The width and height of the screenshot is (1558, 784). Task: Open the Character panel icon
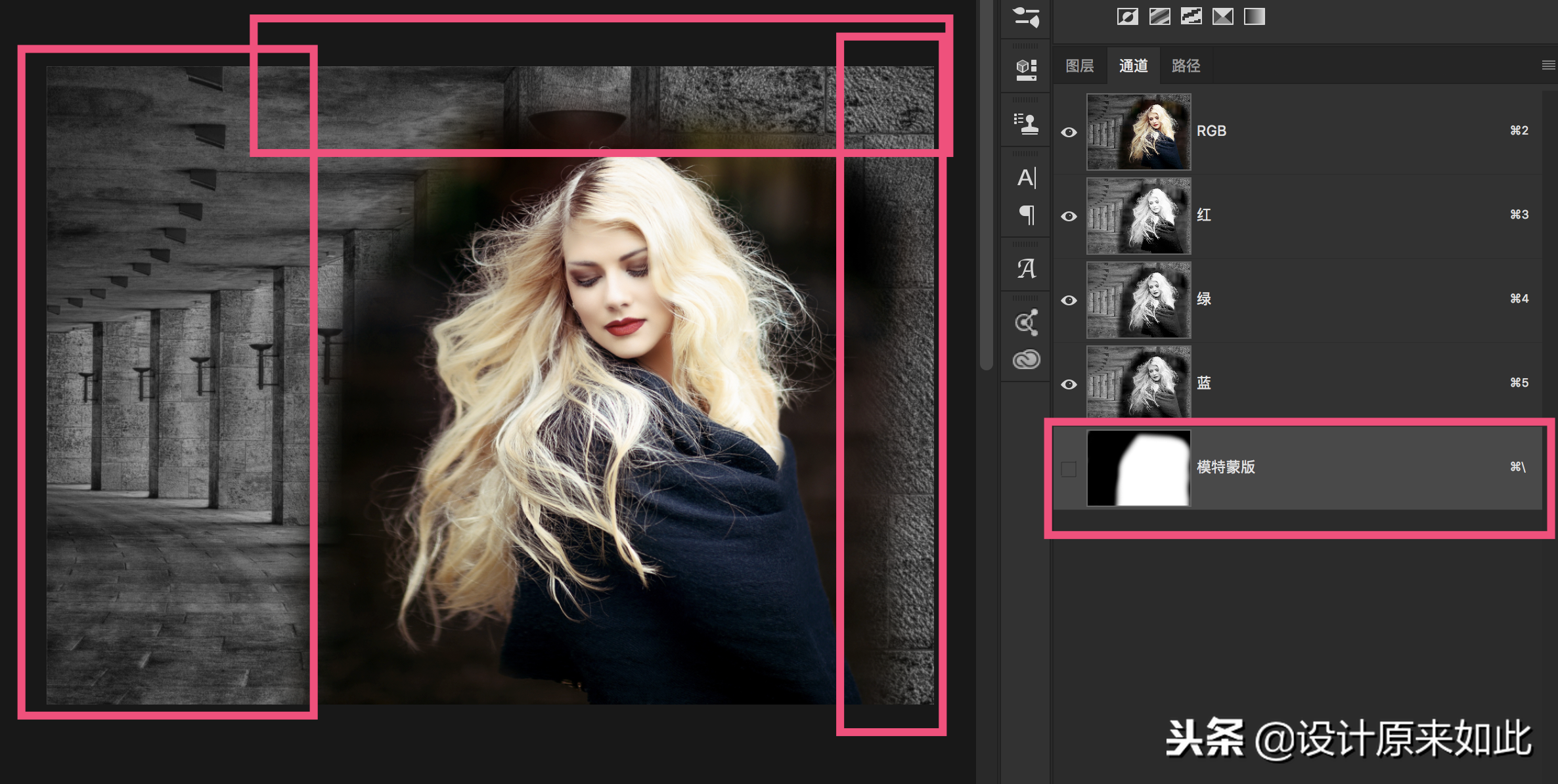click(x=1026, y=177)
